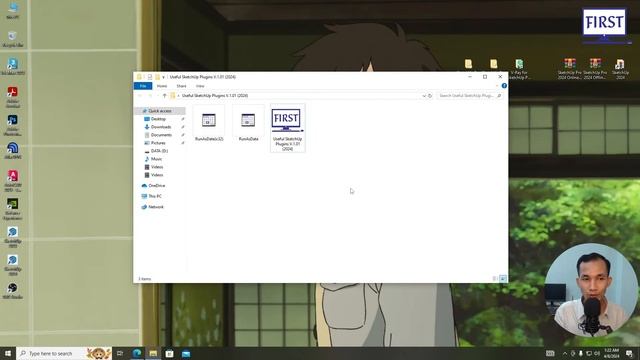Switch to the Home ribbon tab
The width and height of the screenshot is (640, 360).
[x=162, y=86]
